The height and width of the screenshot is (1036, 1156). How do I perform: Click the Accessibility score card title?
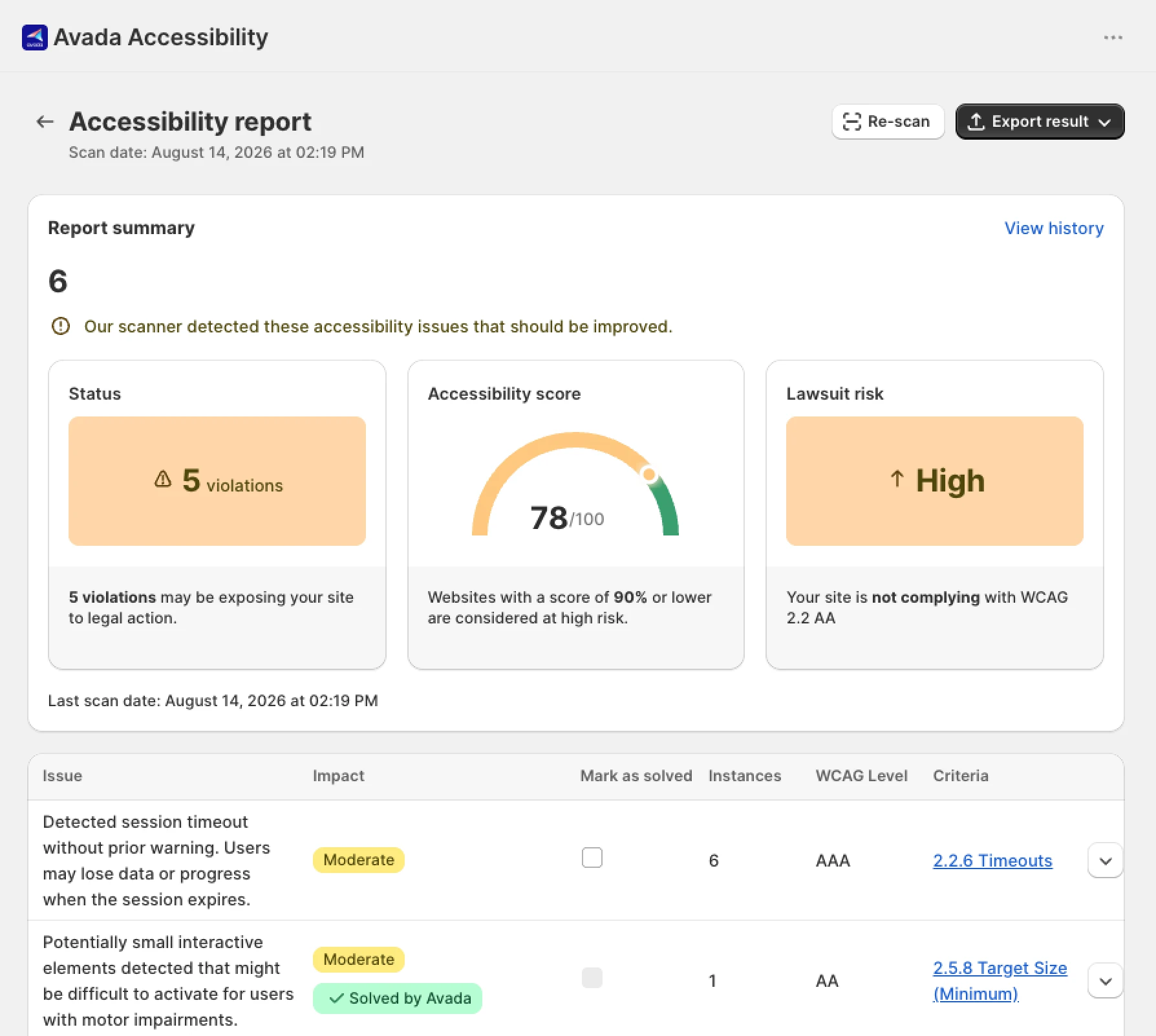pos(504,393)
